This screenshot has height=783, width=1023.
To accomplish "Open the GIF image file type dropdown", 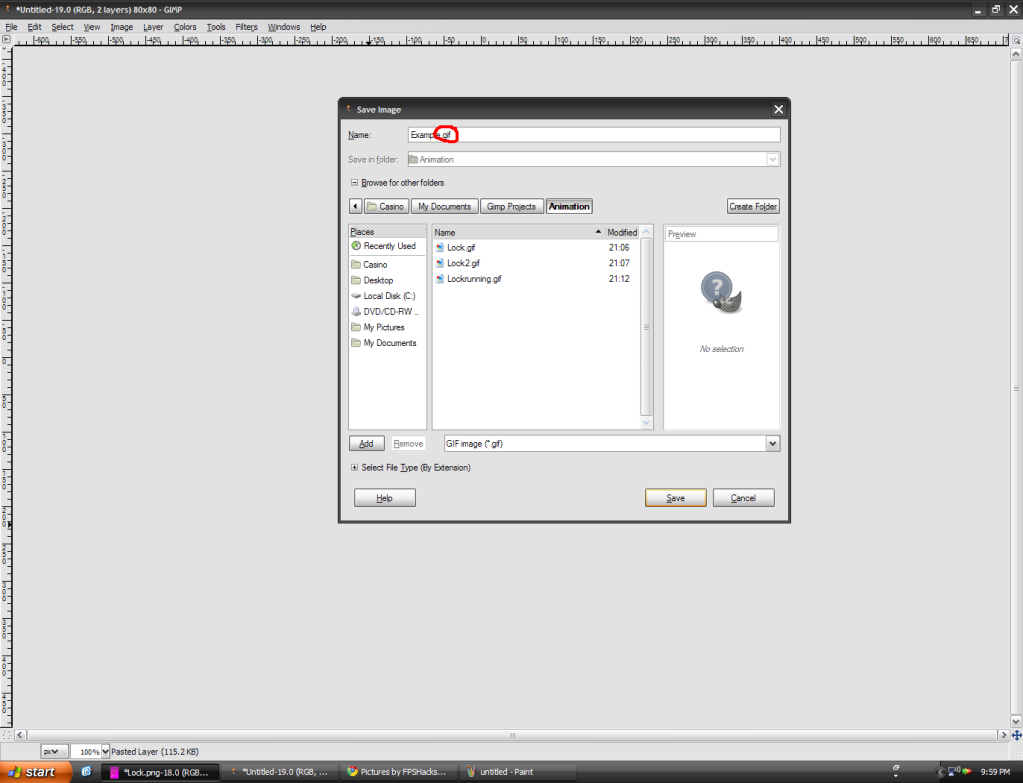I will pos(771,443).
